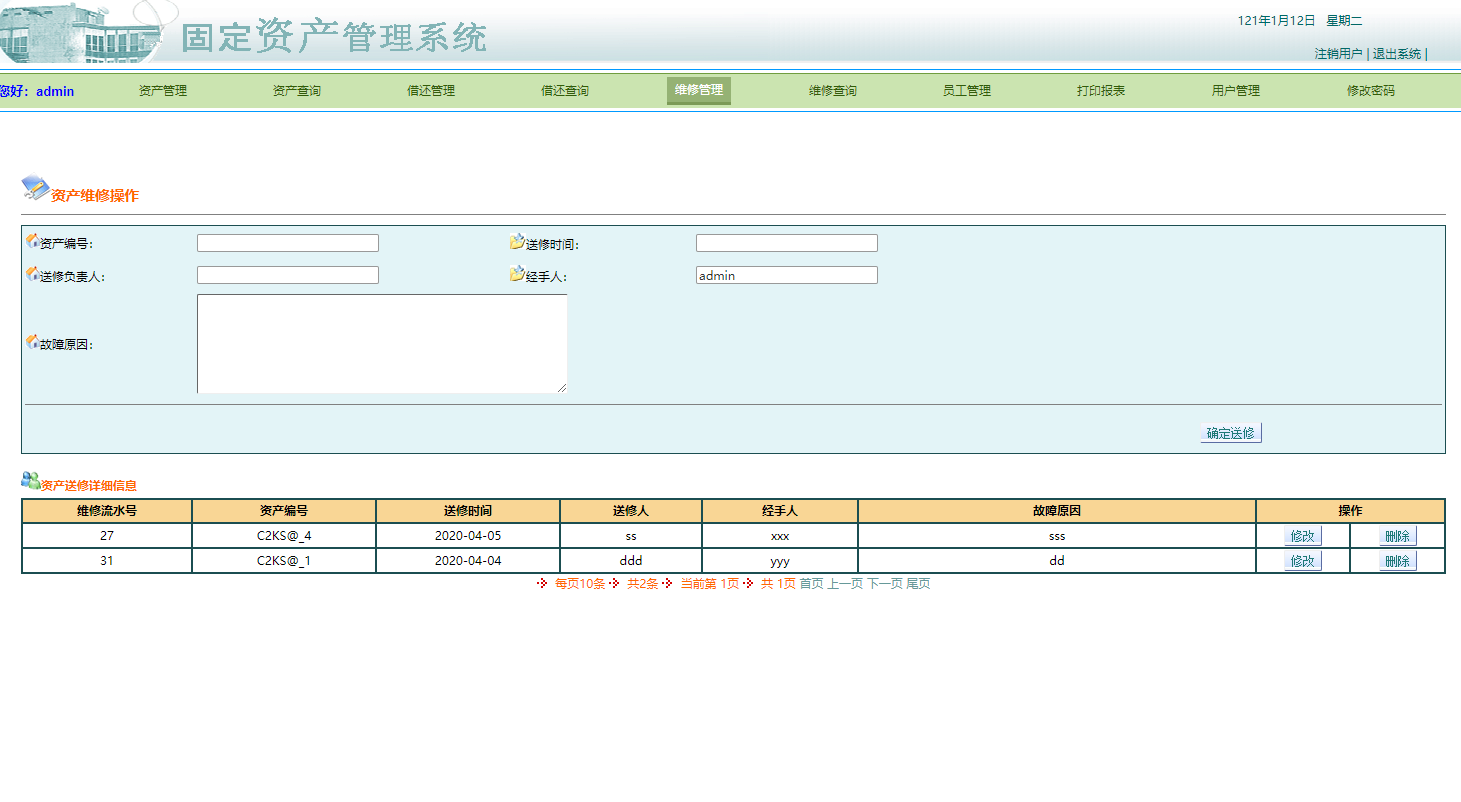Click 修改 for repair record 27

[1303, 535]
